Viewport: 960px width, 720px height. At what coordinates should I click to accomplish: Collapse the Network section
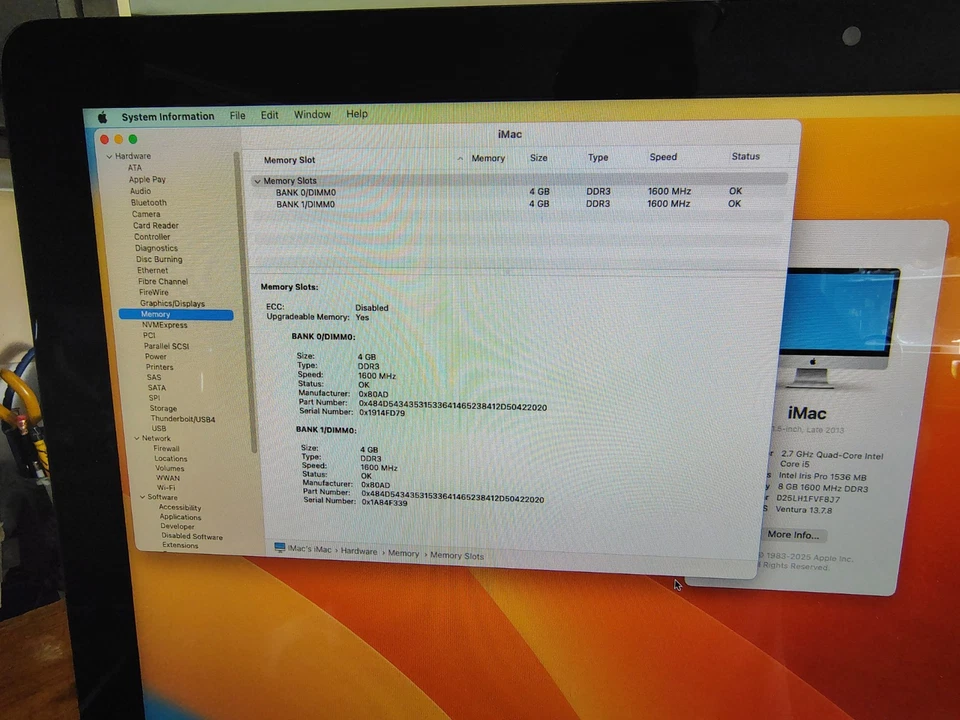click(x=135, y=438)
